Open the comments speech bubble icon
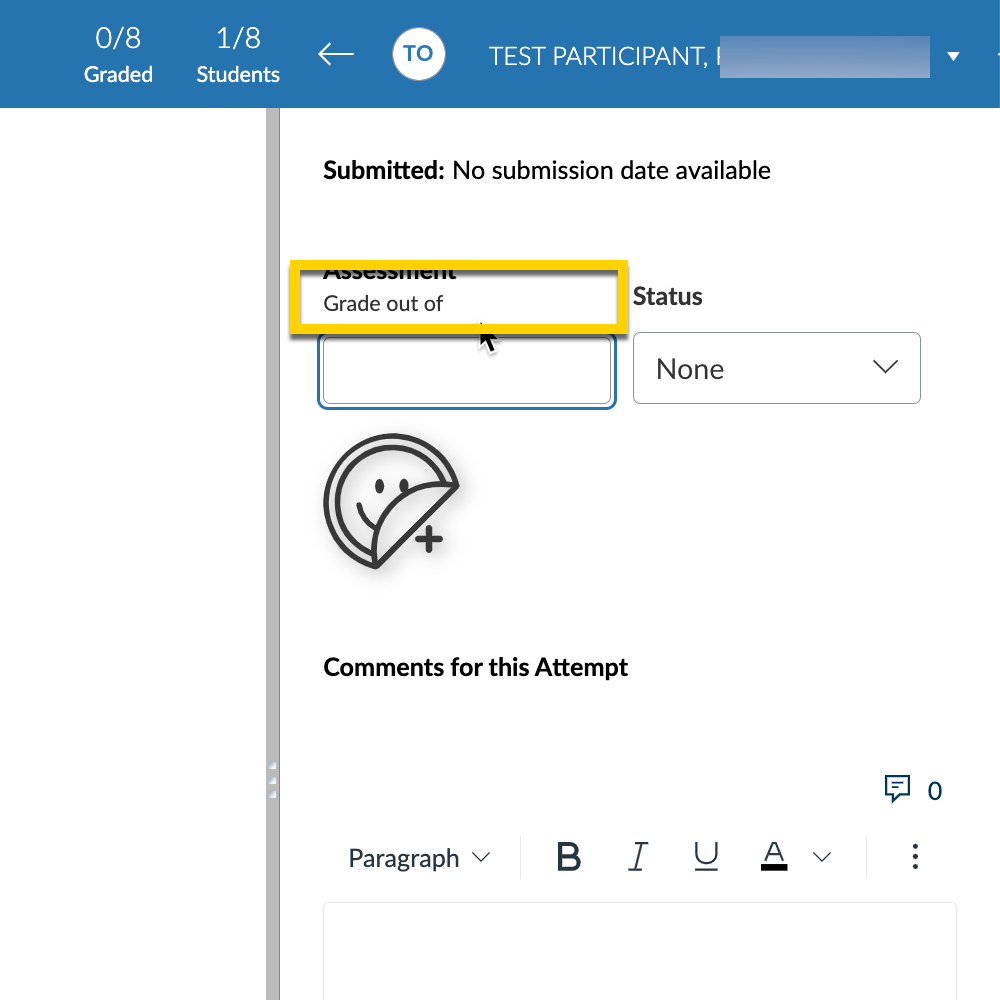Viewport: 1000px width, 1000px height. (897, 789)
